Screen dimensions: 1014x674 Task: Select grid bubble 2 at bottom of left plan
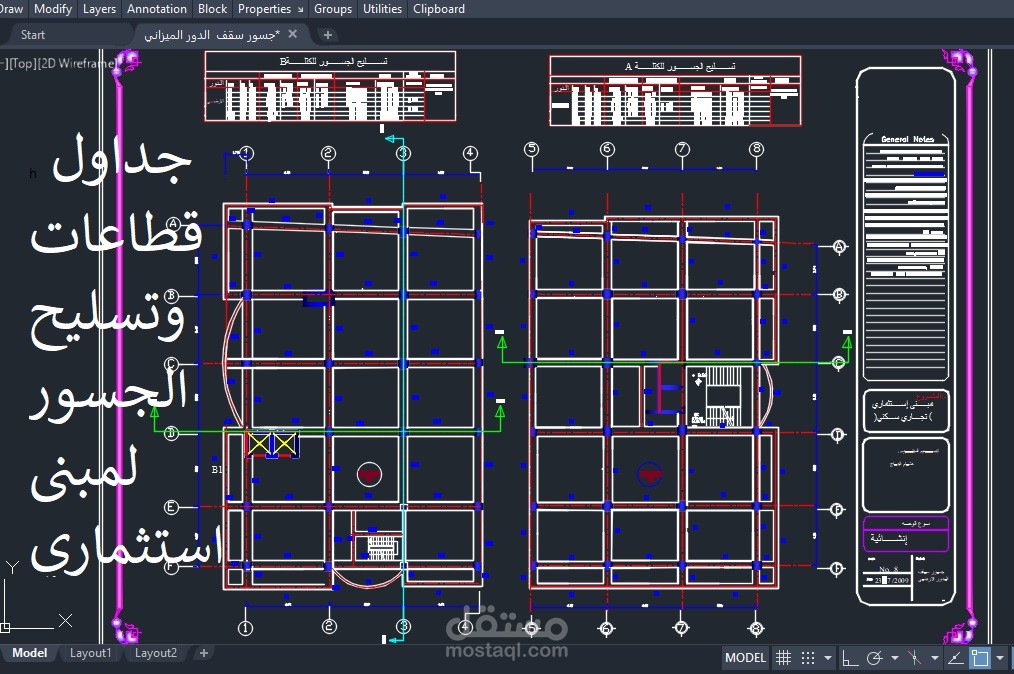pos(329,627)
